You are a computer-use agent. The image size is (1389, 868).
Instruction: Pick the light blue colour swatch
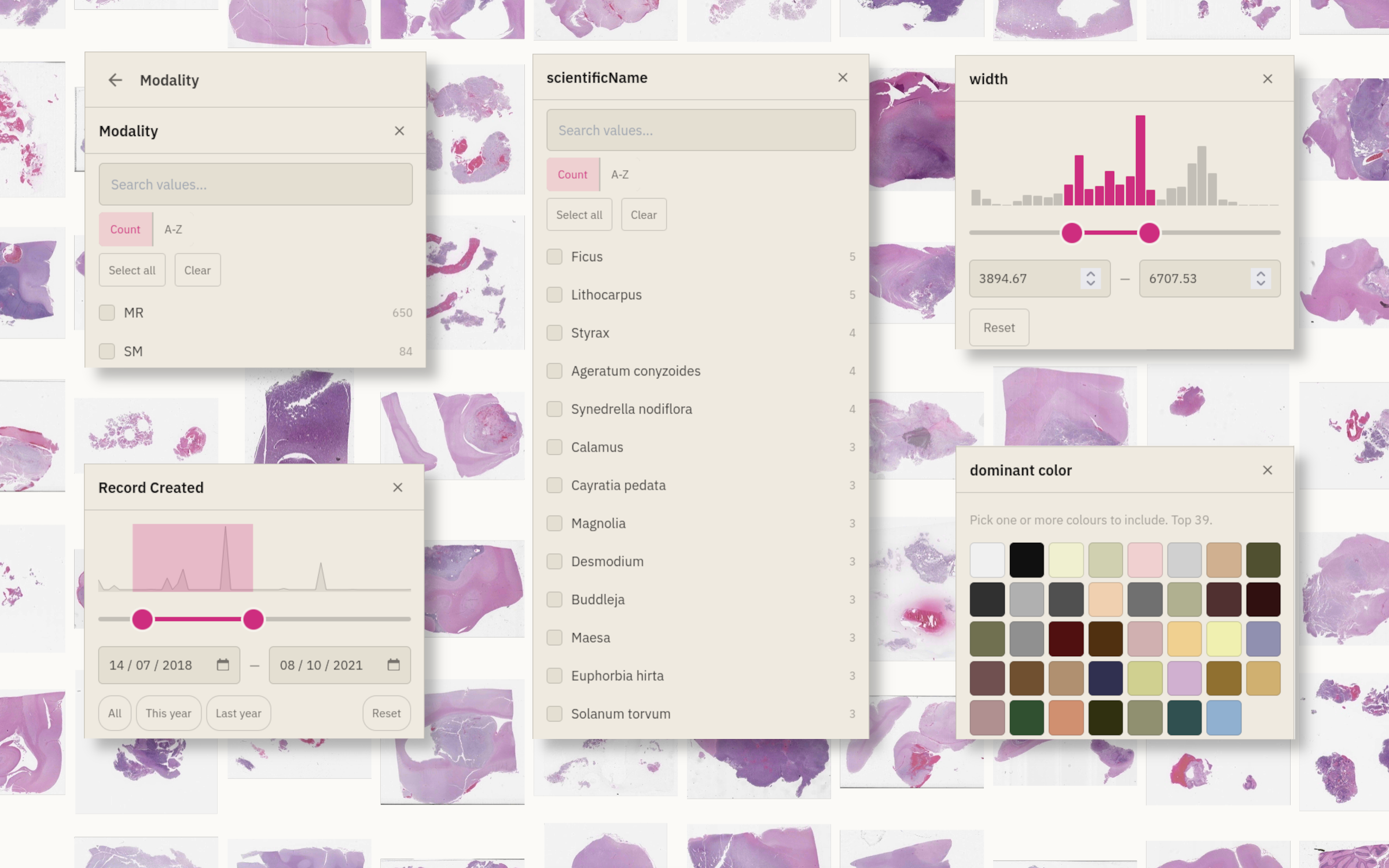coord(1223,718)
